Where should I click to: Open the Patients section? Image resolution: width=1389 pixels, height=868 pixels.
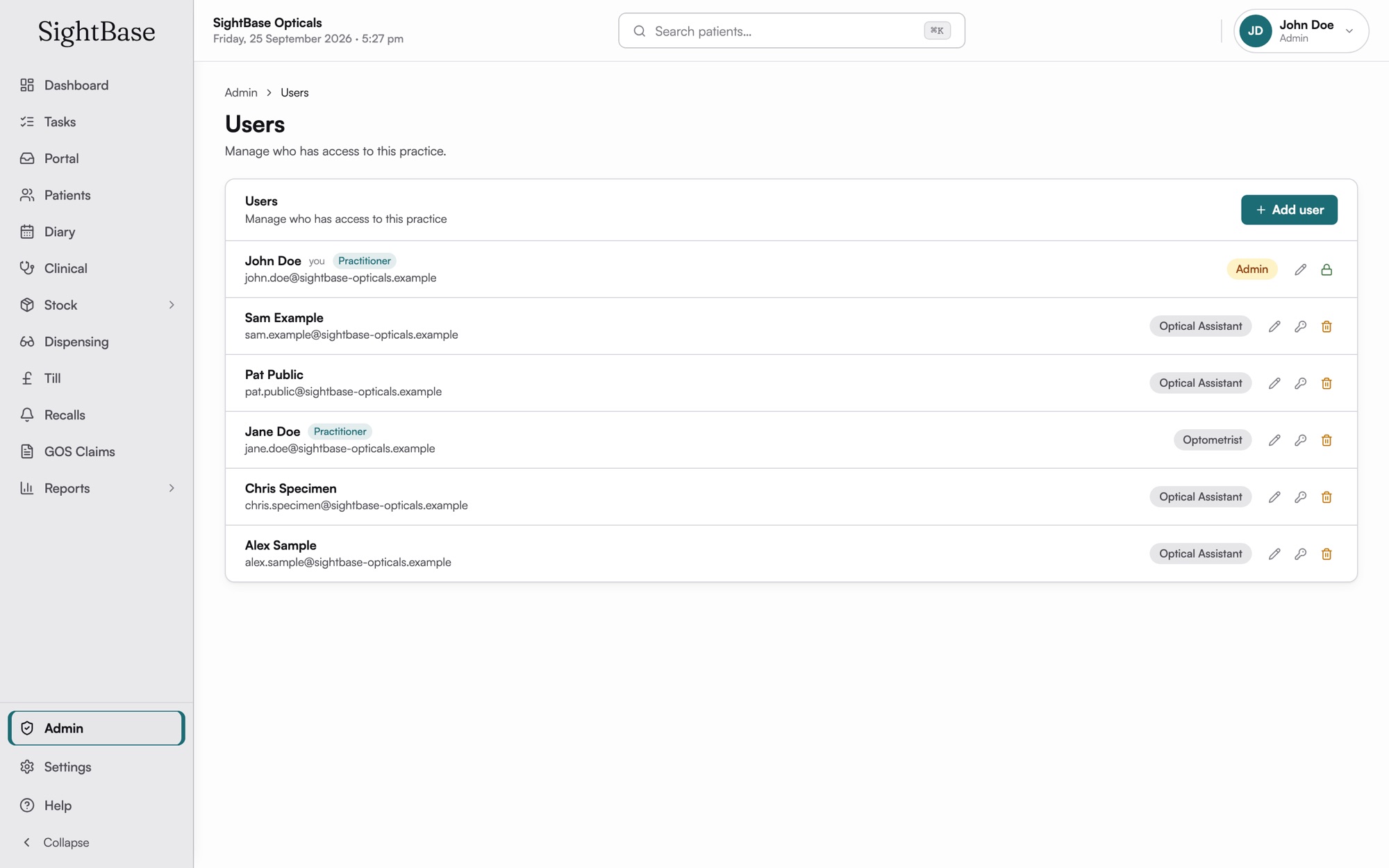(97, 195)
